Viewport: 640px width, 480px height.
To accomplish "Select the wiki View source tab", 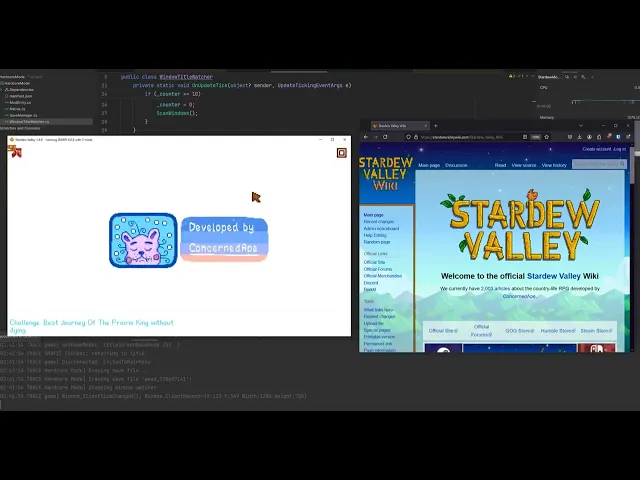I will 524,165.
